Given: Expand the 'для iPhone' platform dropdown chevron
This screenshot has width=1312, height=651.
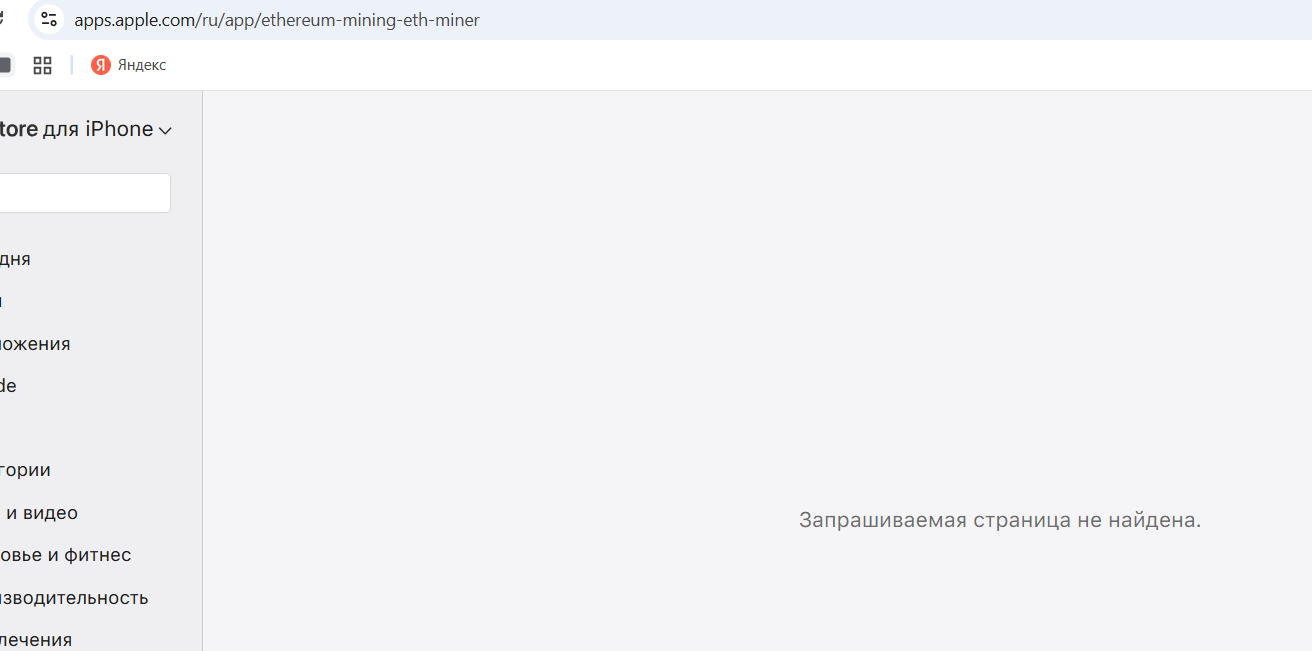Looking at the screenshot, I should click(165, 130).
